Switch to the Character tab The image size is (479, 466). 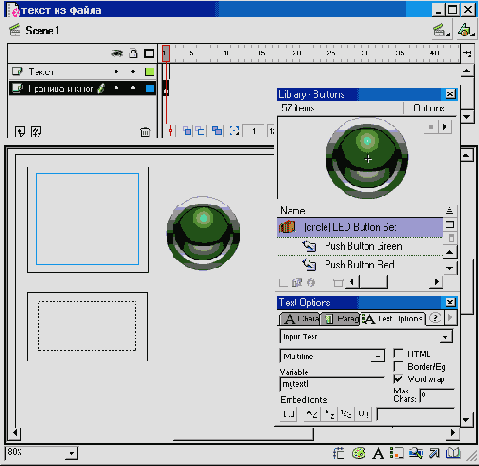(x=299, y=319)
